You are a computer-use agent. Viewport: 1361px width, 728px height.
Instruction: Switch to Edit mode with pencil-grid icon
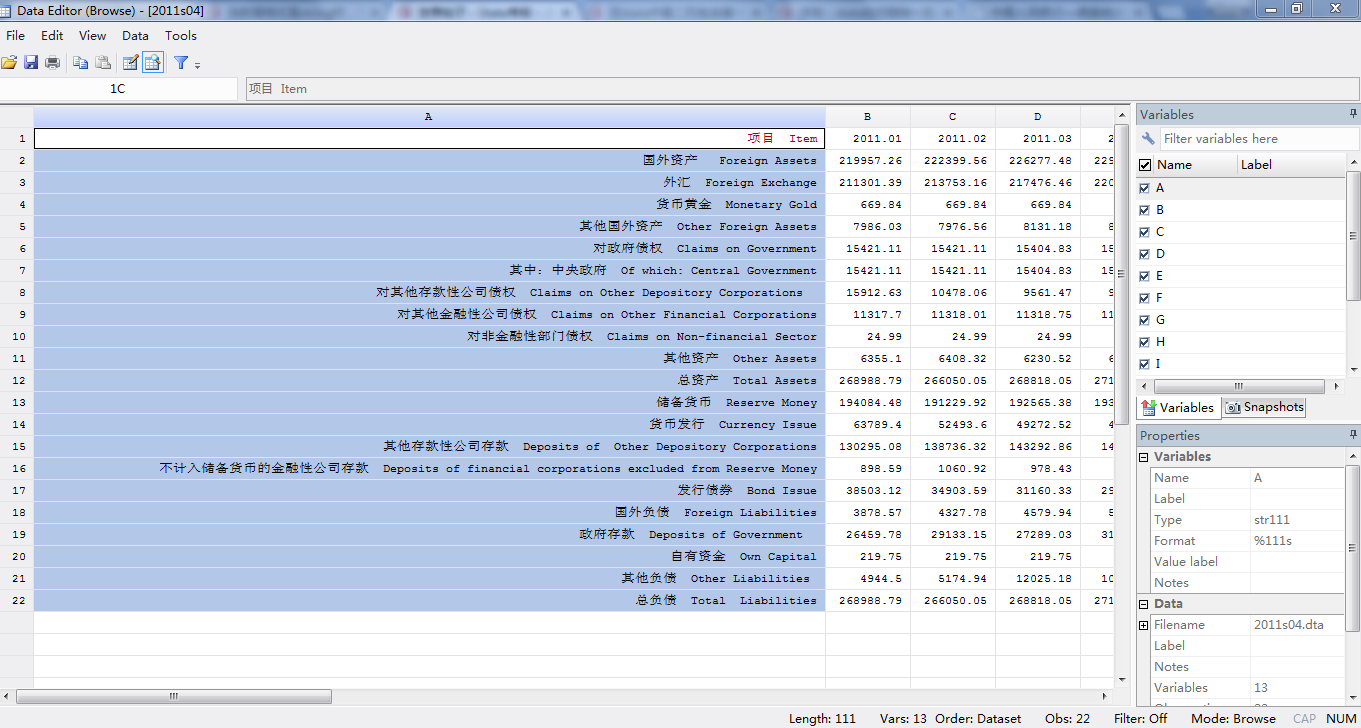(x=130, y=63)
